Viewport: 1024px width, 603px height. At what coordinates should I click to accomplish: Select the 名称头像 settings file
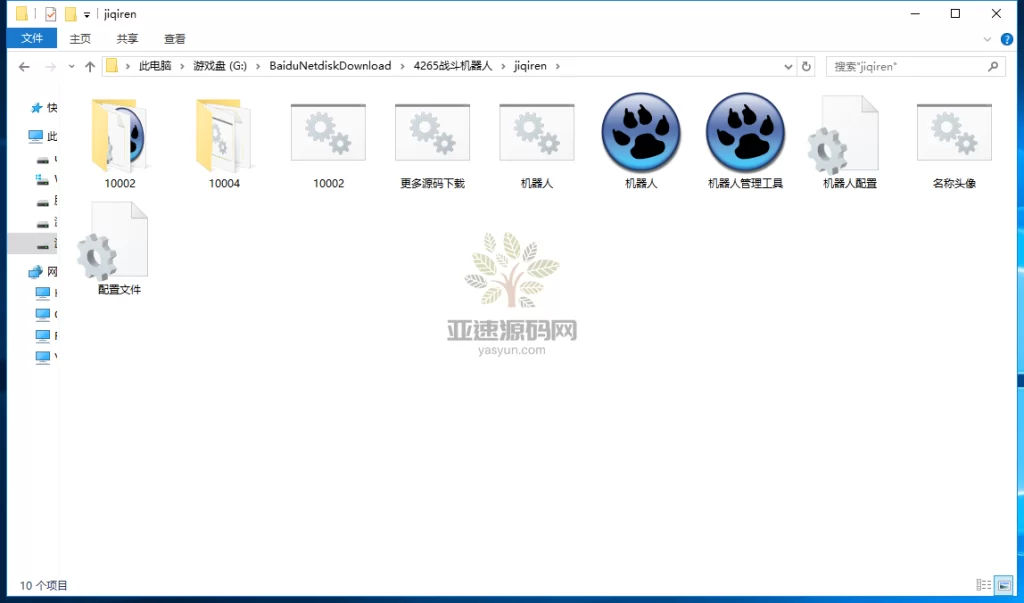coord(953,135)
